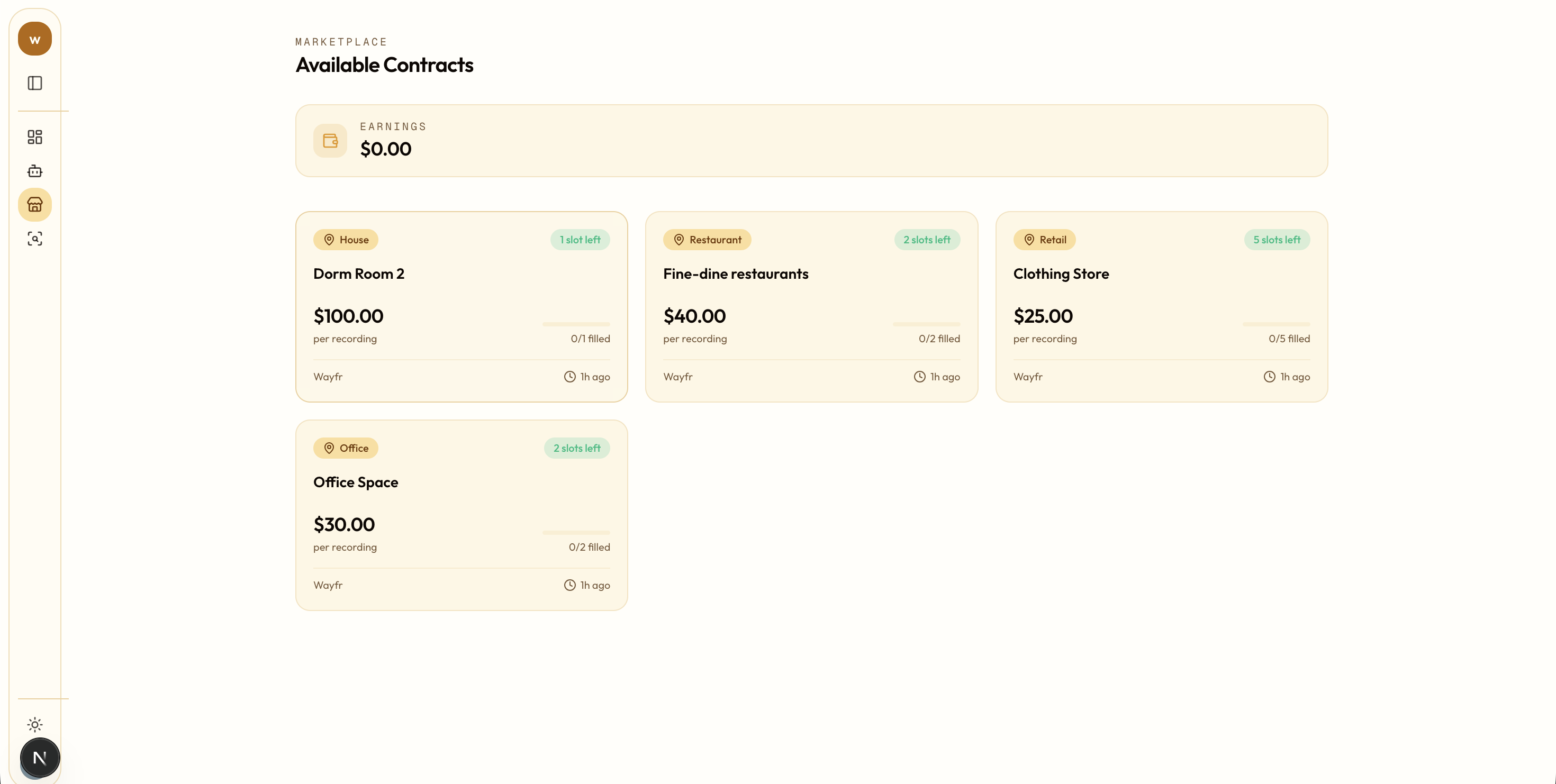Viewport: 1556px width, 784px height.
Task: Open the Dorm Room 2 contract
Action: click(358, 274)
